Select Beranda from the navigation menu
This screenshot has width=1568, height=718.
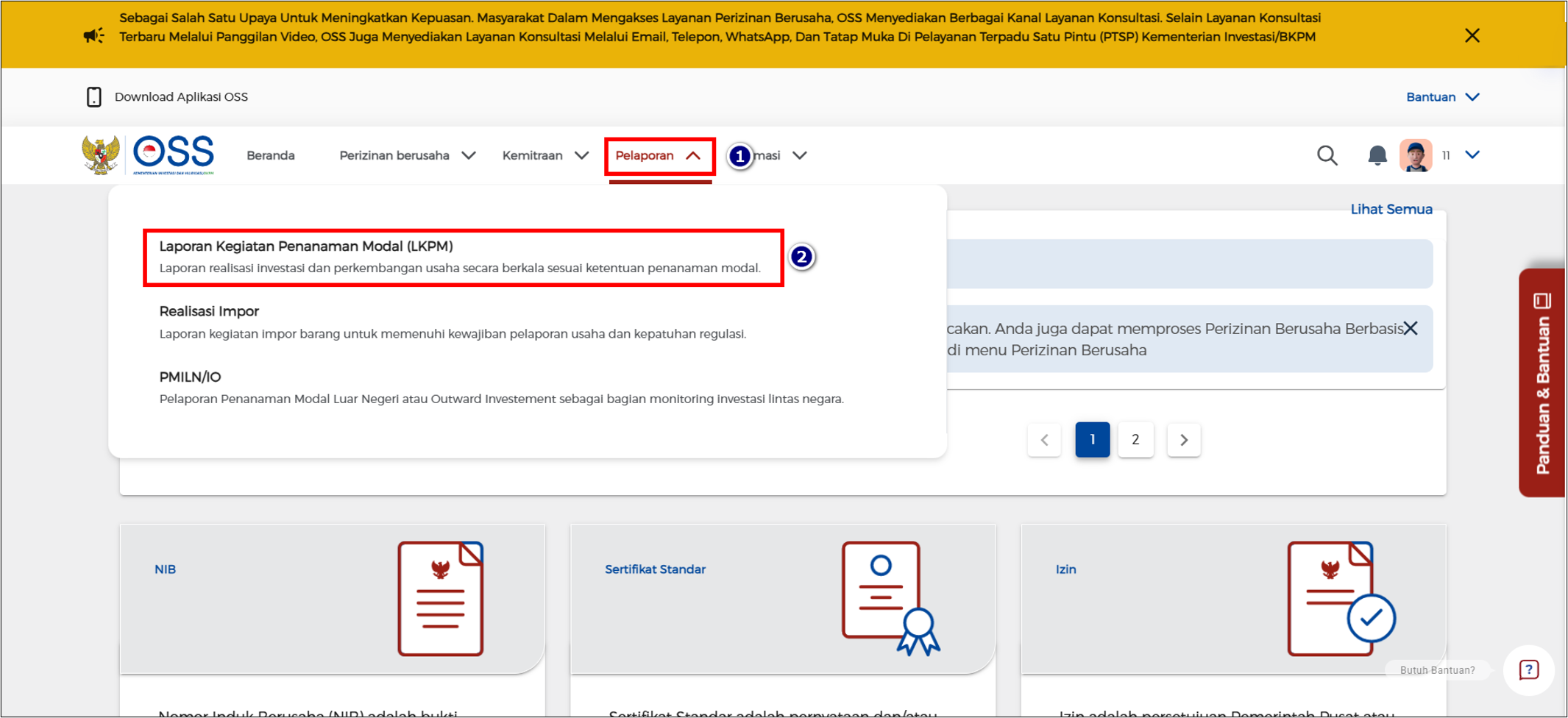click(x=270, y=155)
